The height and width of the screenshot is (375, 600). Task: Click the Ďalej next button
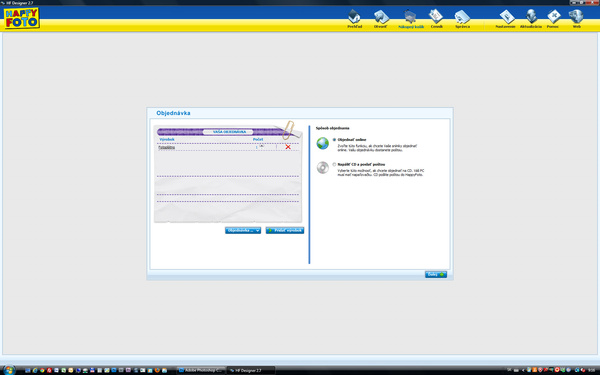[x=436, y=274]
